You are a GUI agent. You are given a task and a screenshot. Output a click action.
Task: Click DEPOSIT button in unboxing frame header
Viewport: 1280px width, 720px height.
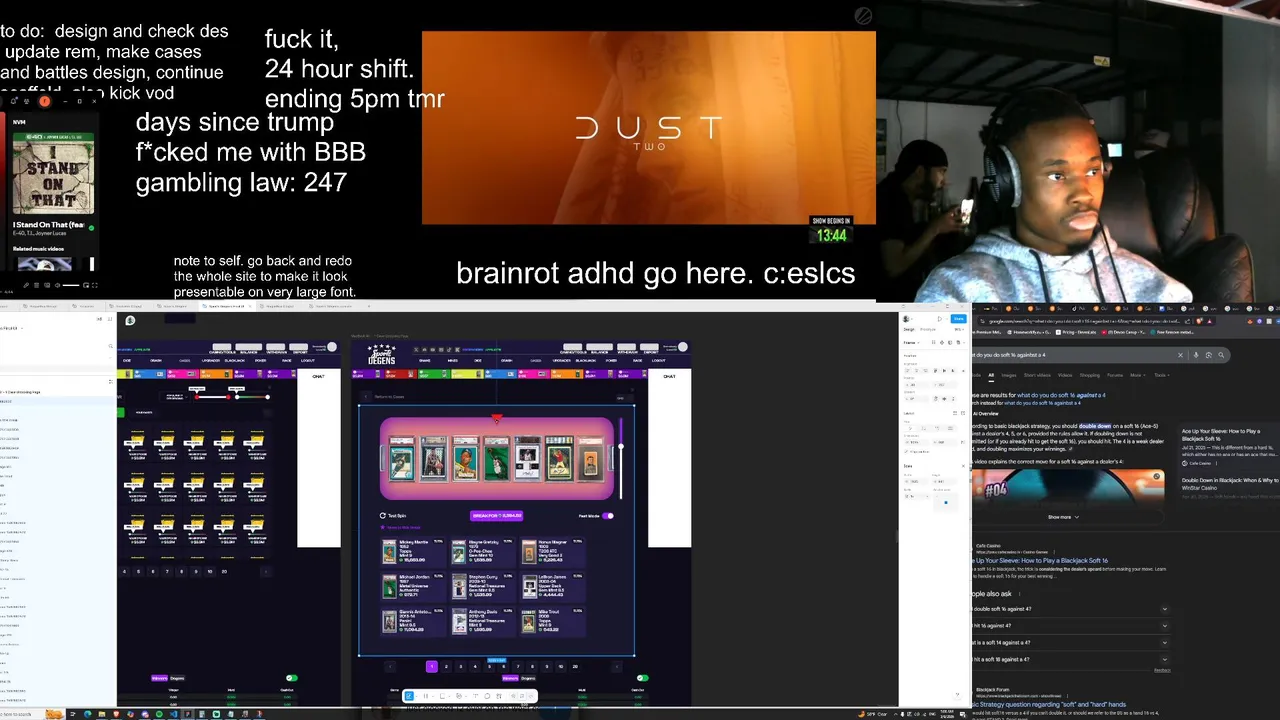tap(650, 348)
